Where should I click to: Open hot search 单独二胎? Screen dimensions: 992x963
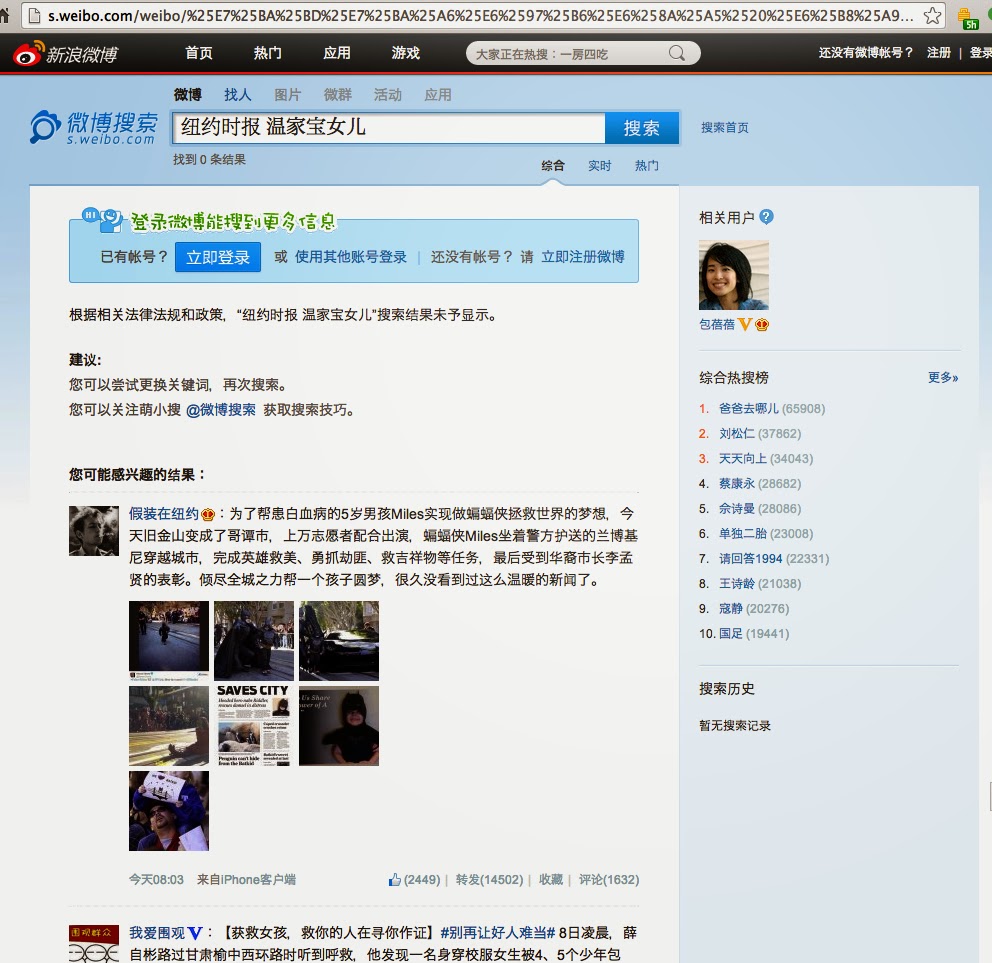click(x=743, y=533)
